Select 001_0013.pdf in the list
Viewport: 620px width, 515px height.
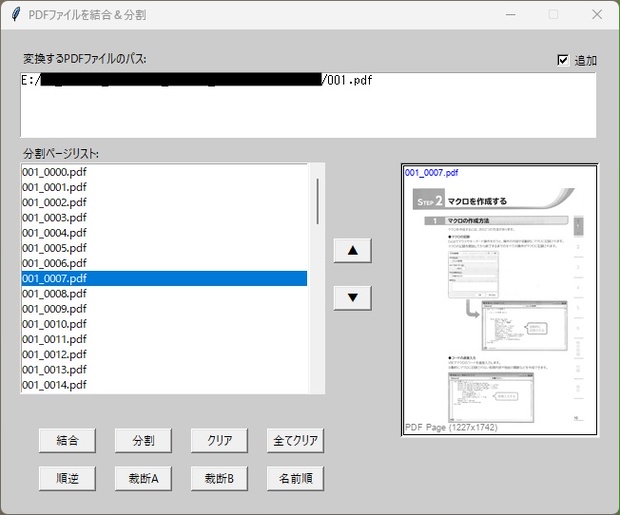tap(164, 370)
